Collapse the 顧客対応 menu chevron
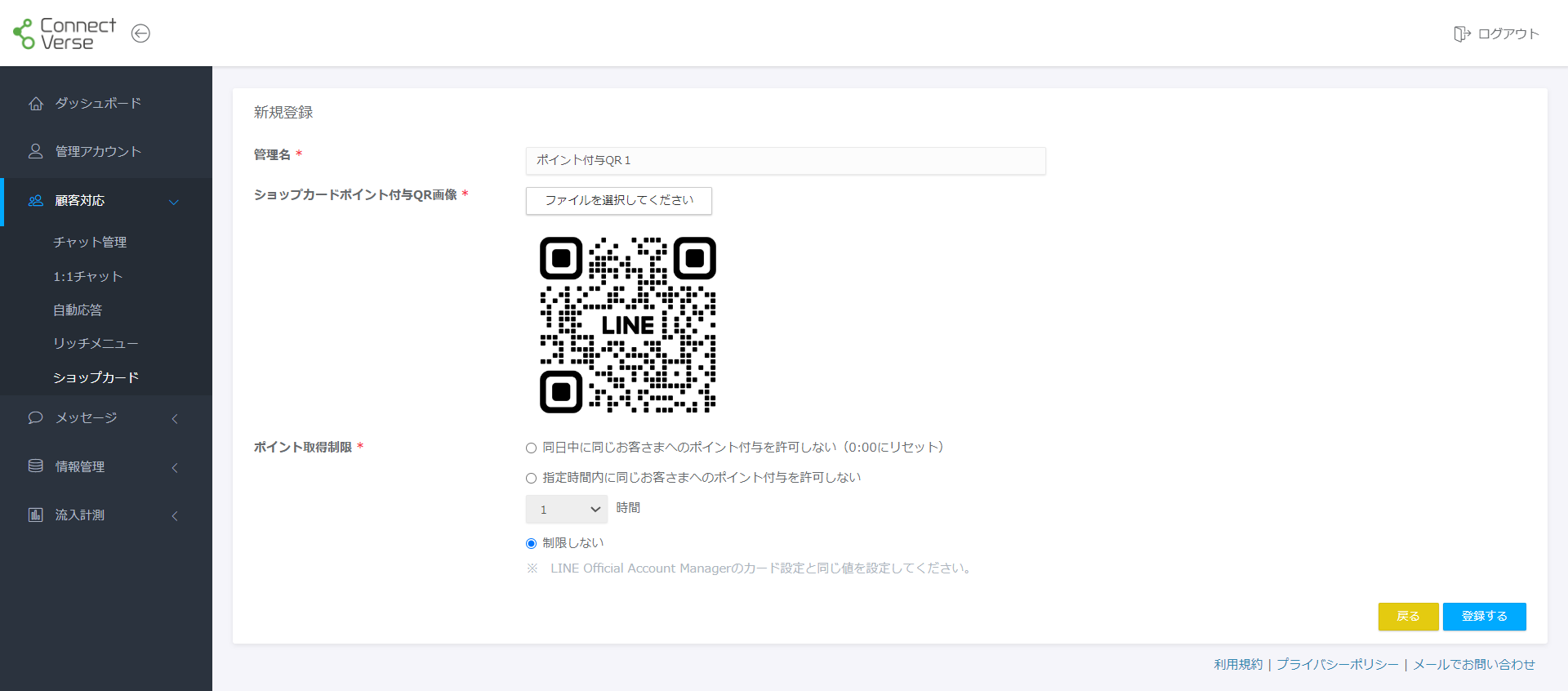This screenshot has width=1568, height=691. coord(174,202)
